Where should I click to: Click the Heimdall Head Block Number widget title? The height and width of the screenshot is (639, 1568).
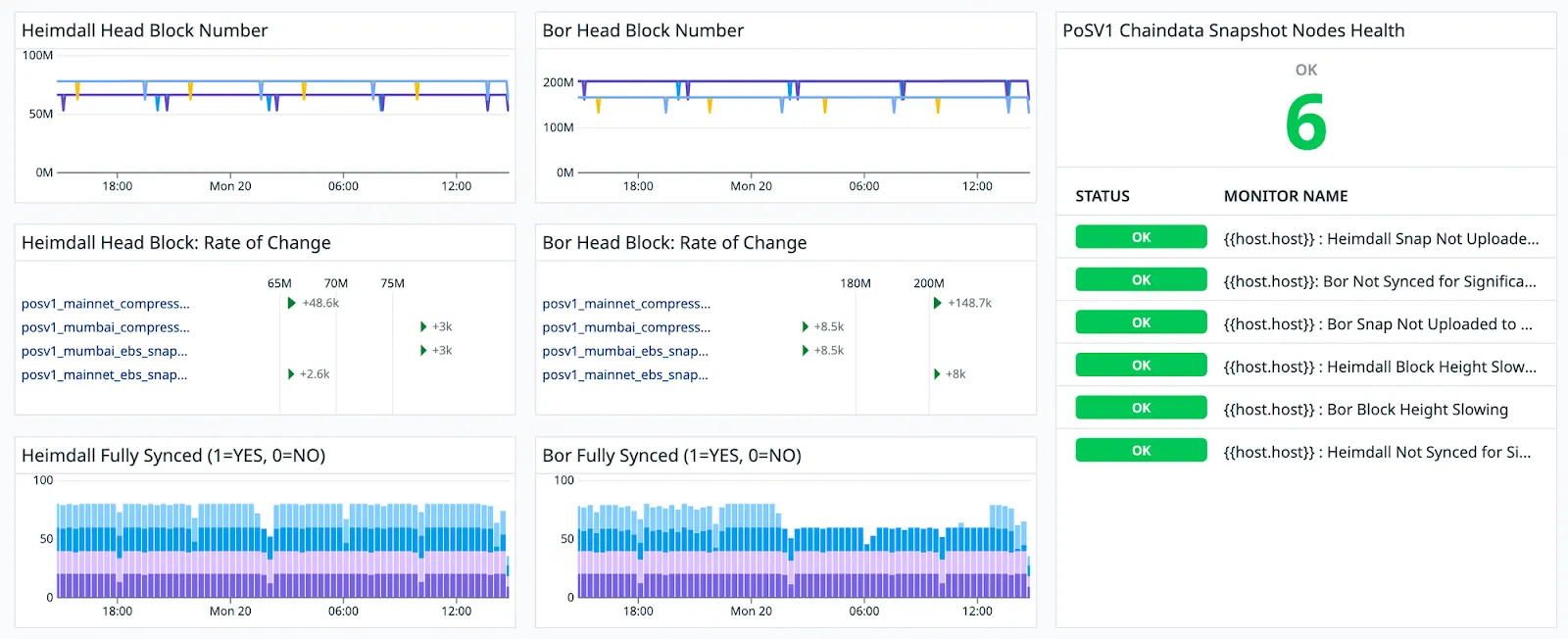click(144, 30)
